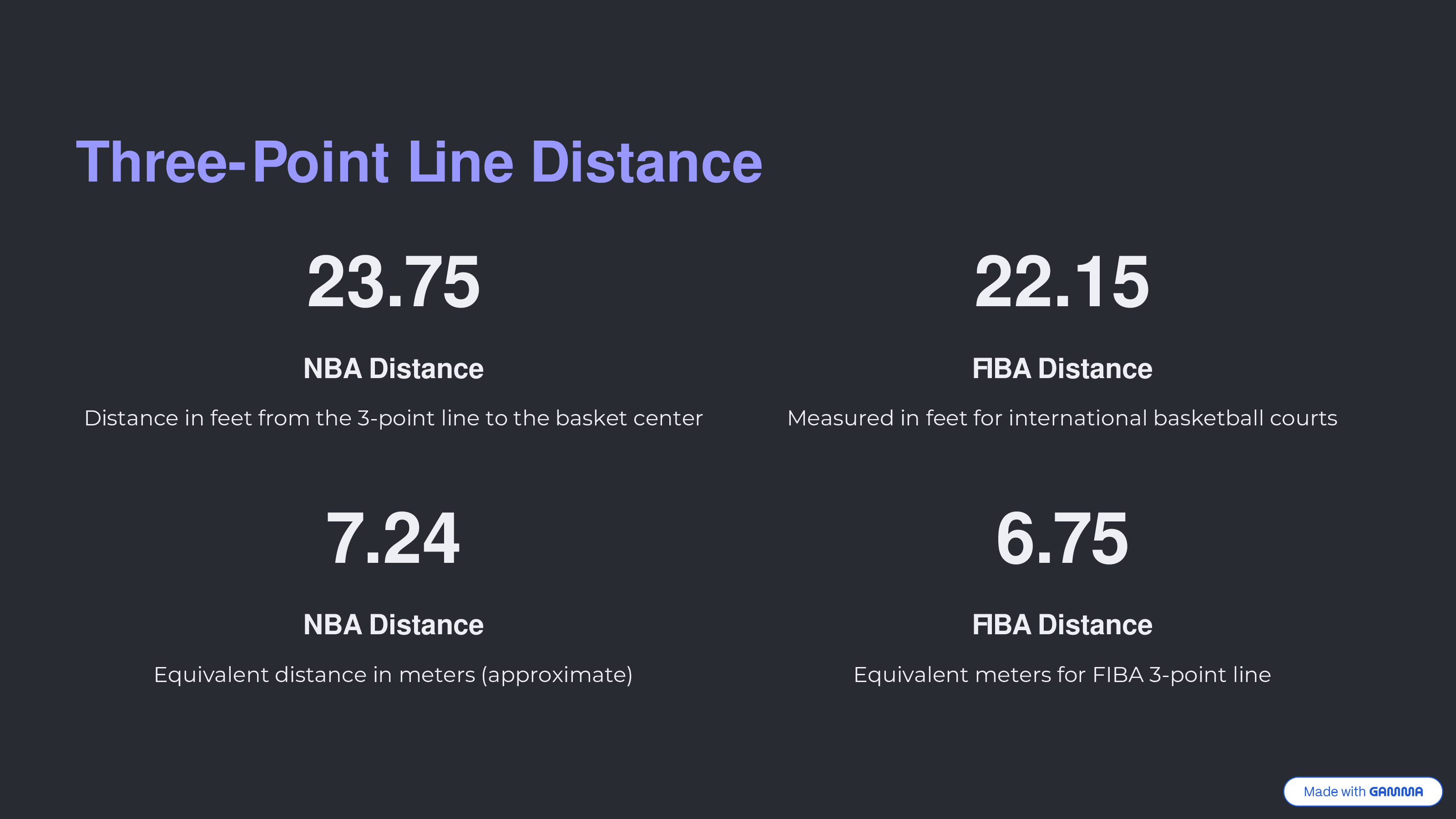Select the FIBA Distance label under 6.75
This screenshot has width=1456, height=819.
point(1062,625)
